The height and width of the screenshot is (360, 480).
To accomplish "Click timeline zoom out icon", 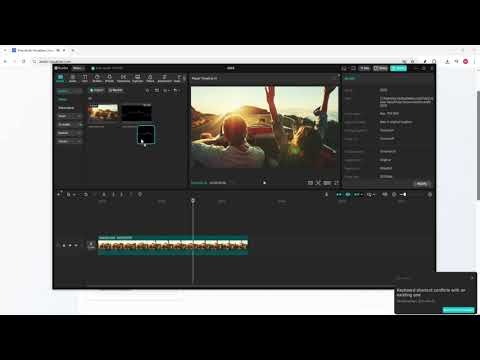I will point(394,194).
